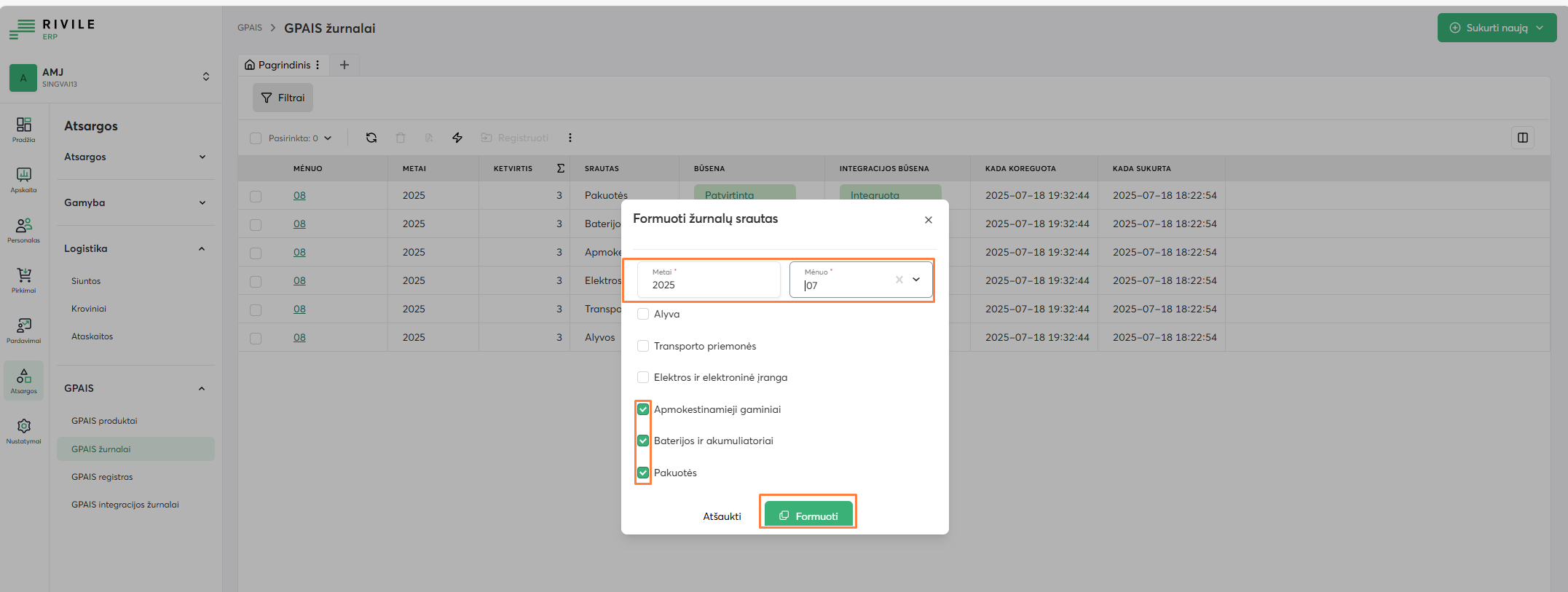The height and width of the screenshot is (592, 1568).
Task: Expand the Mėnuo month dropdown
Action: click(x=915, y=280)
